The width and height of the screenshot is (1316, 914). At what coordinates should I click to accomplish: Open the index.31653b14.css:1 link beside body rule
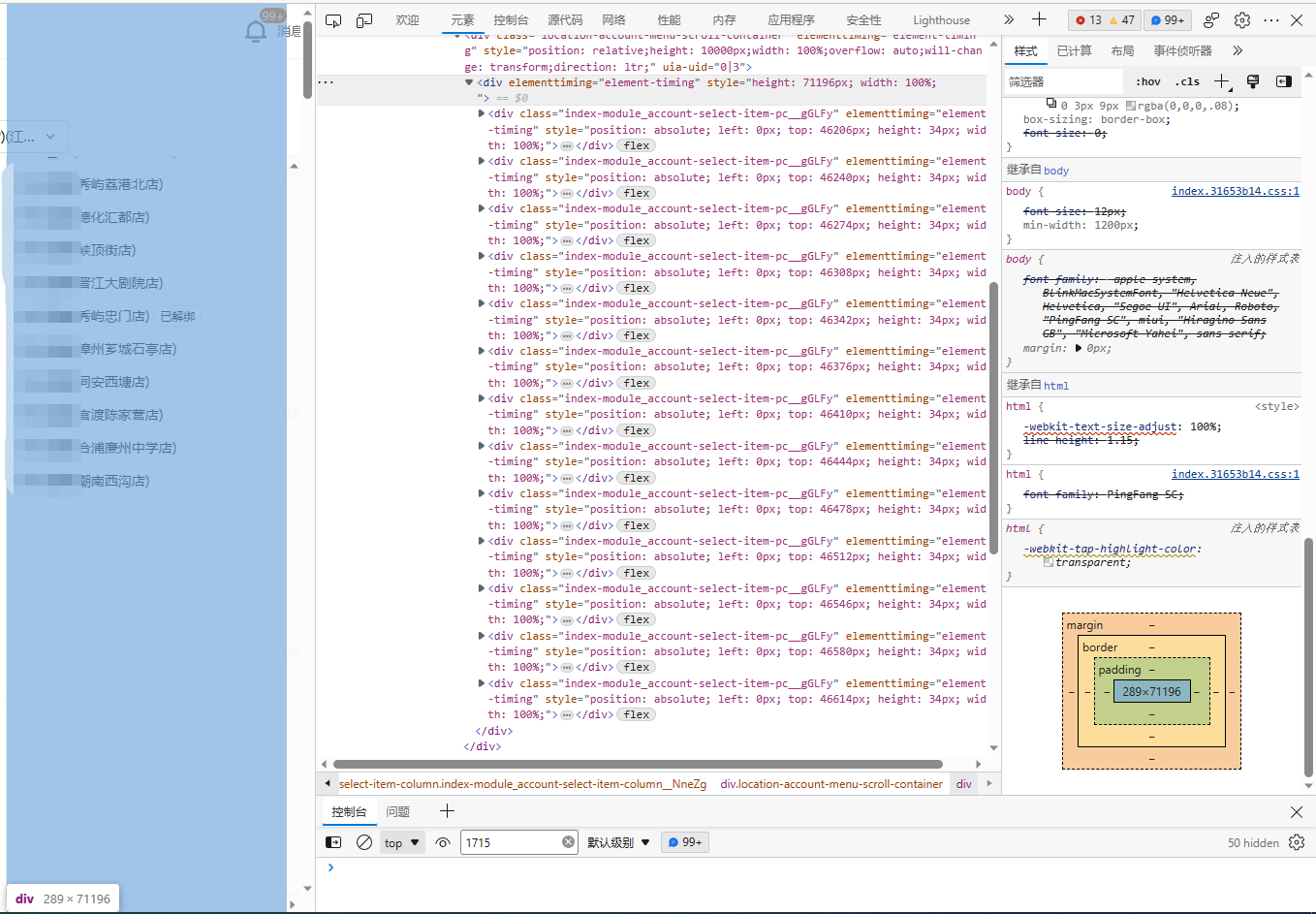coord(1235,191)
